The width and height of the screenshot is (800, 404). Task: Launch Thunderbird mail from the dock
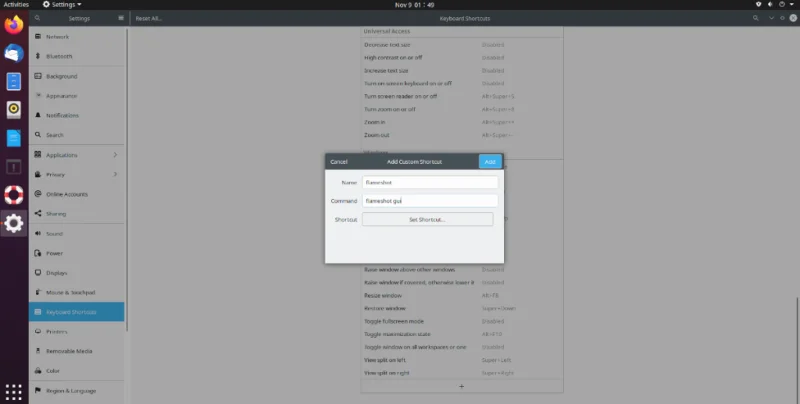[14, 53]
